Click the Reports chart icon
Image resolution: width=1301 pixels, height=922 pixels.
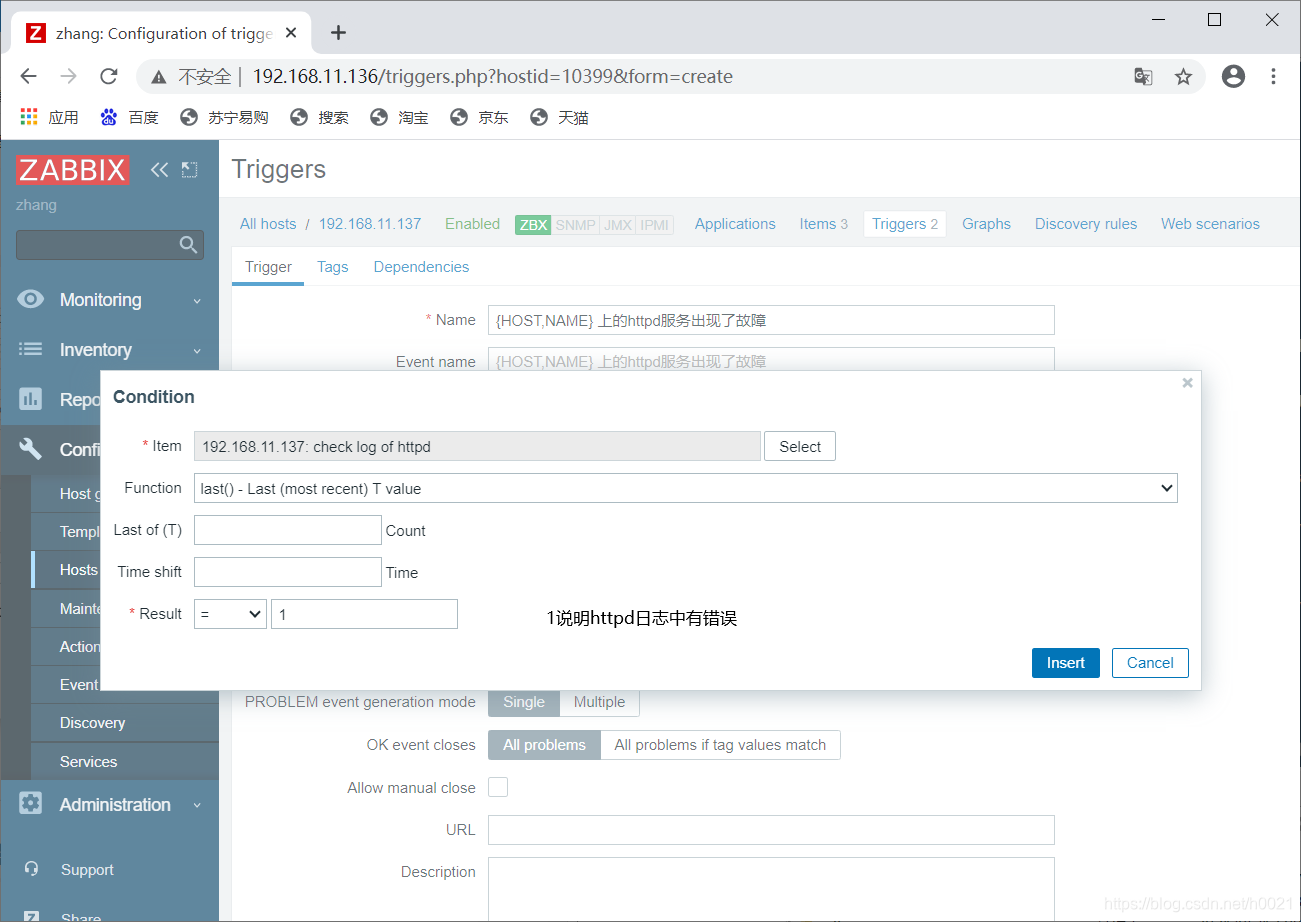[x=31, y=399]
